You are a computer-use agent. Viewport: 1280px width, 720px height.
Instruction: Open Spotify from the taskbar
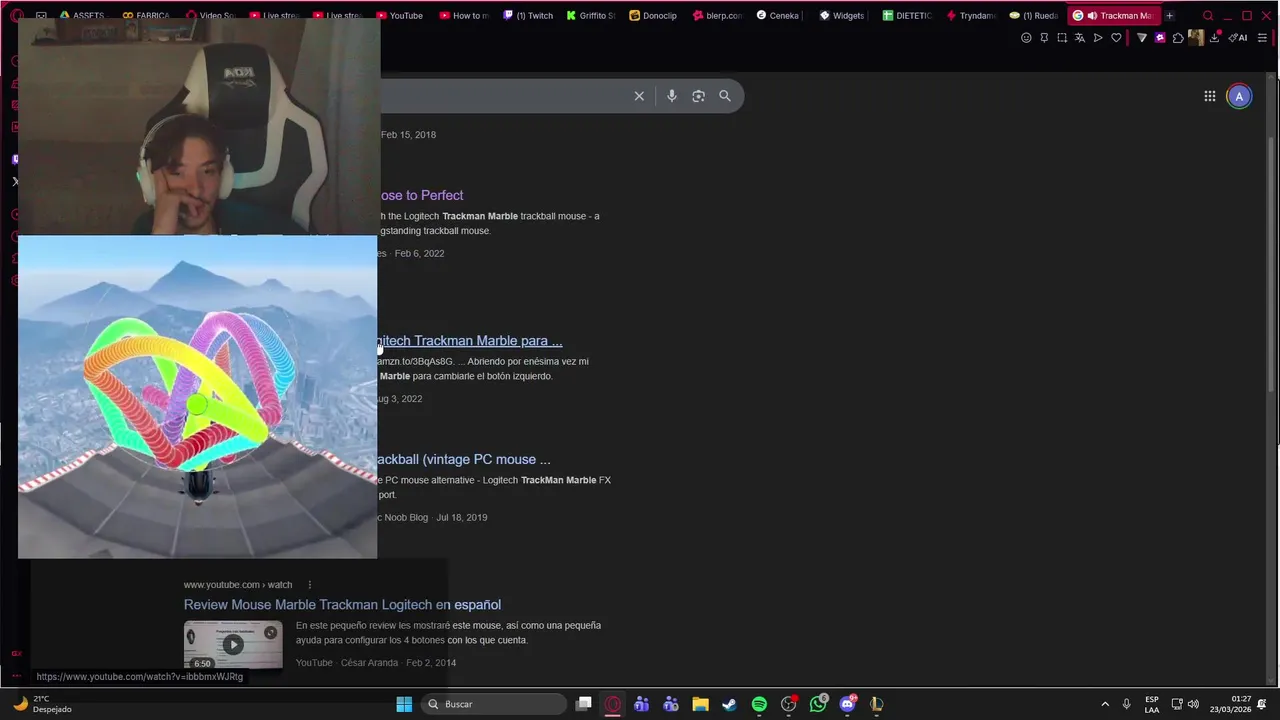(x=759, y=704)
